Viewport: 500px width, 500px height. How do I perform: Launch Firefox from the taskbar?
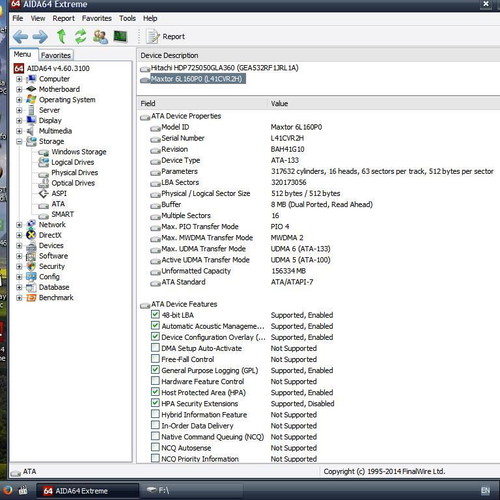(7, 490)
